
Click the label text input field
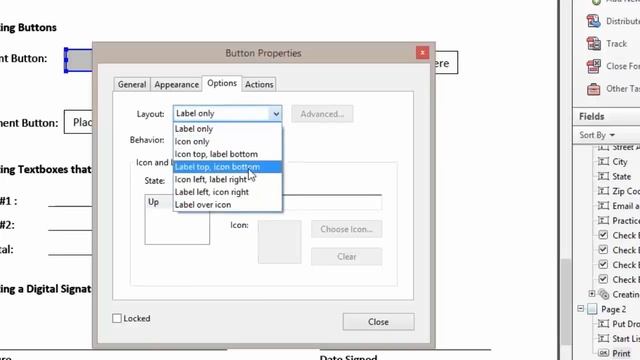coord(332,203)
